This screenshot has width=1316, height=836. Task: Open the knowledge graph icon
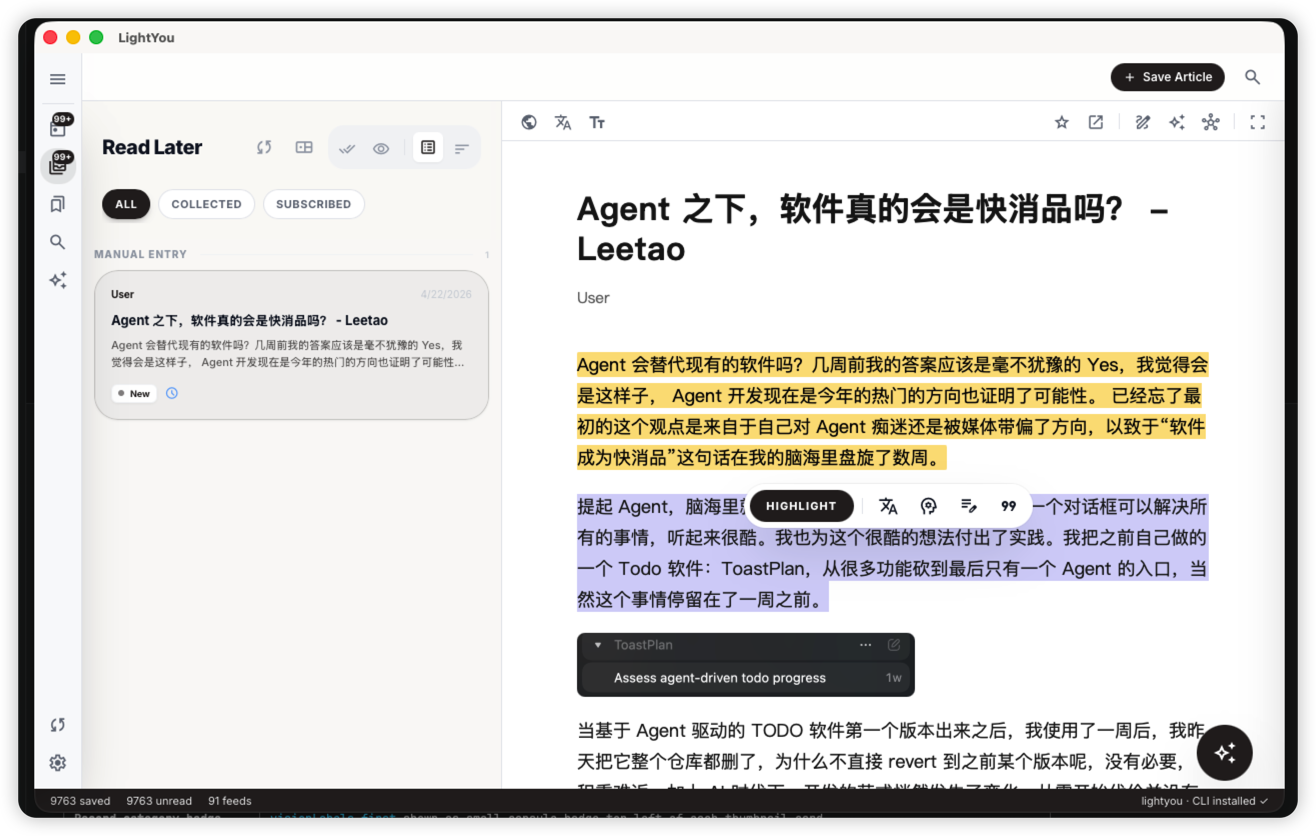pos(1211,122)
